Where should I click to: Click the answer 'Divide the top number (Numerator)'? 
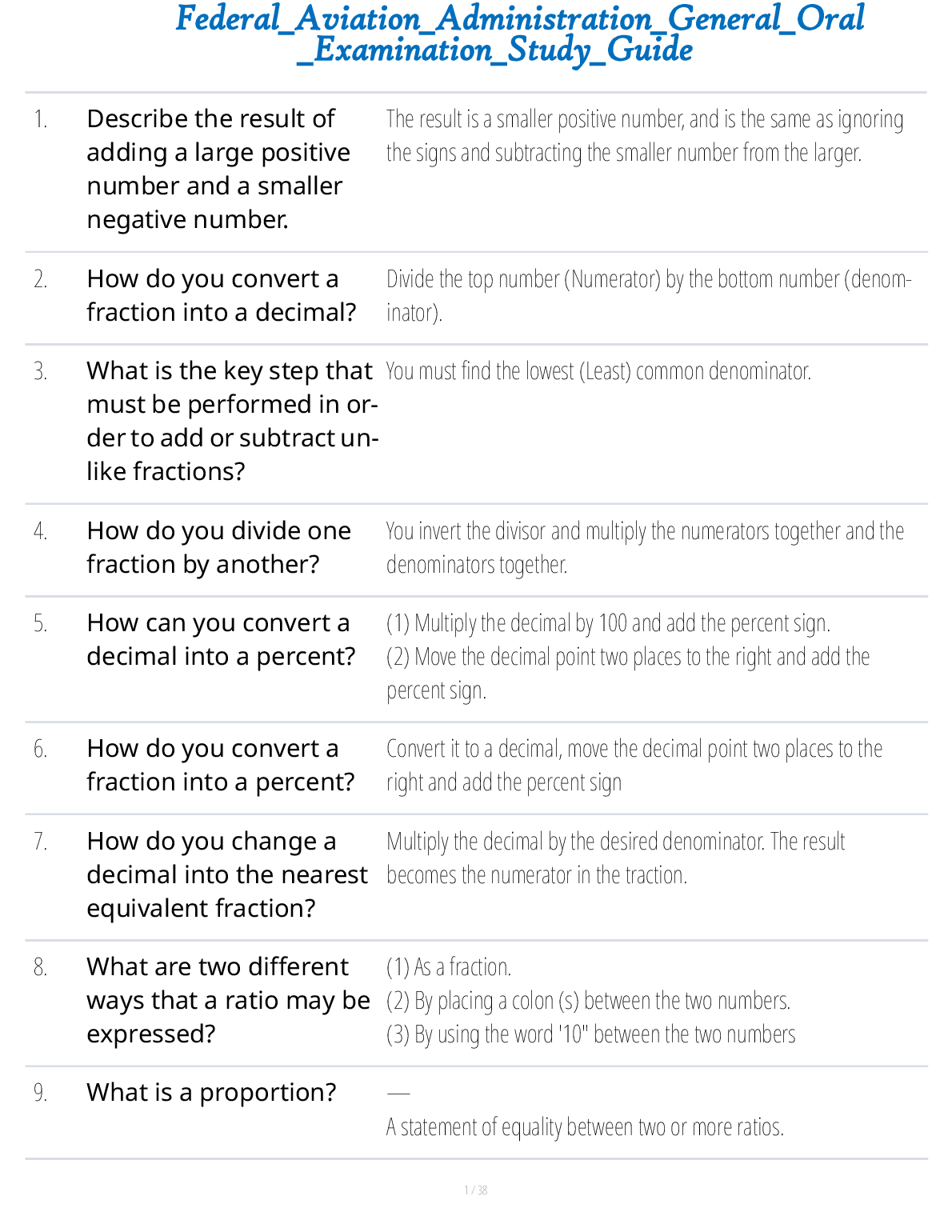coord(648,295)
